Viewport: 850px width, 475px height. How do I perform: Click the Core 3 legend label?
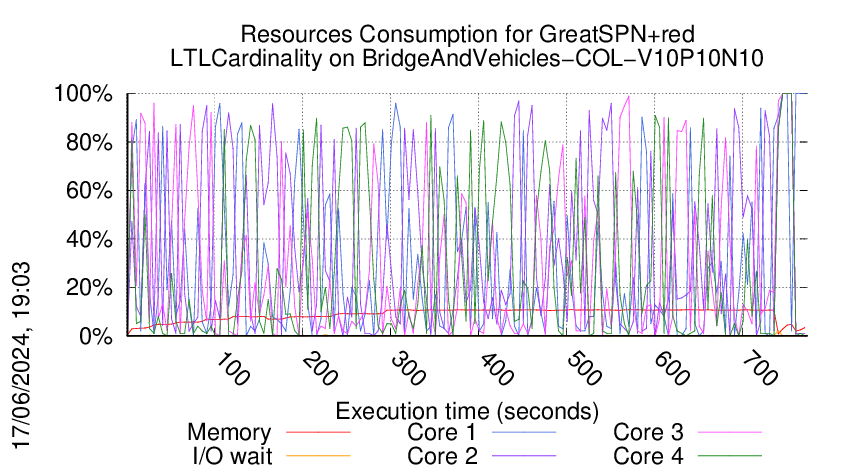[648, 432]
